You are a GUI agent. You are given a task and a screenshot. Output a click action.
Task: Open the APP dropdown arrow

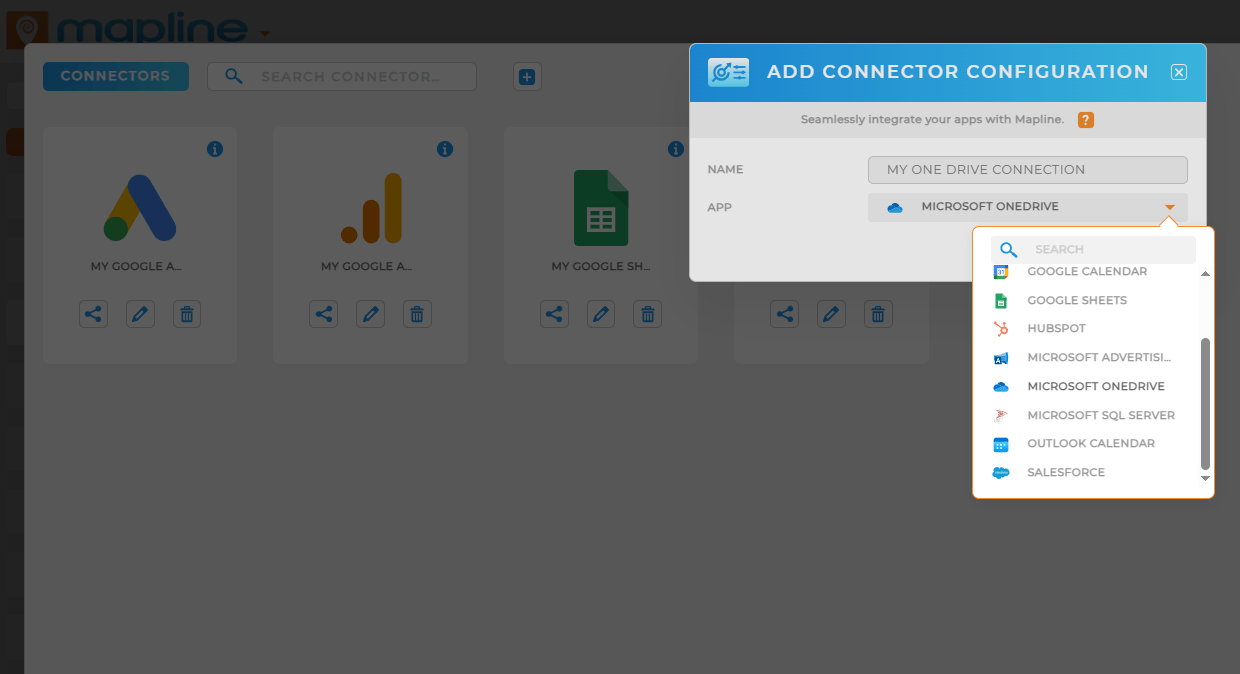pos(1168,207)
